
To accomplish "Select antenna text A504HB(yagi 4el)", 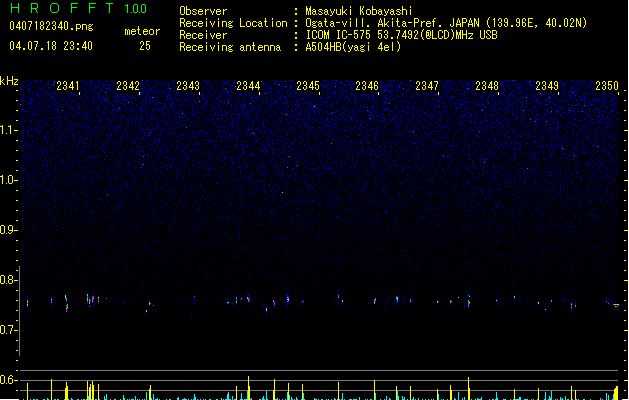I will click(x=353, y=47).
